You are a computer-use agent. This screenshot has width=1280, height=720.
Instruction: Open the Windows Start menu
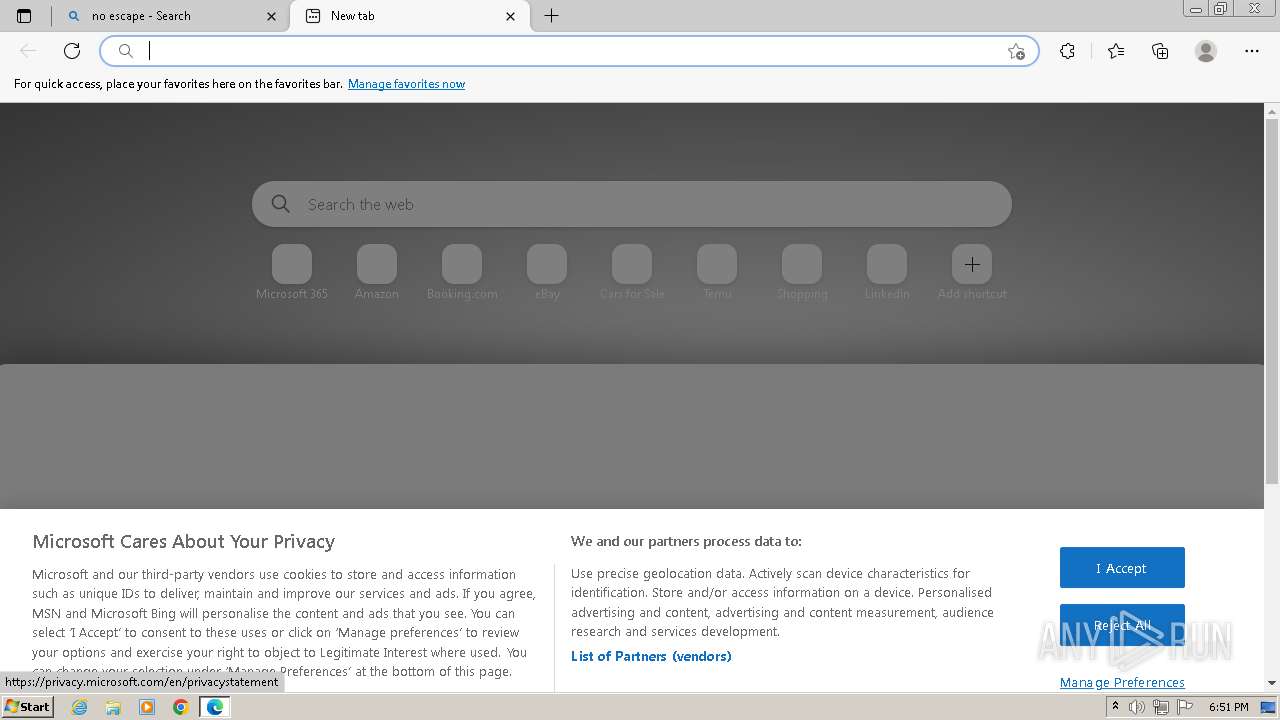click(28, 707)
